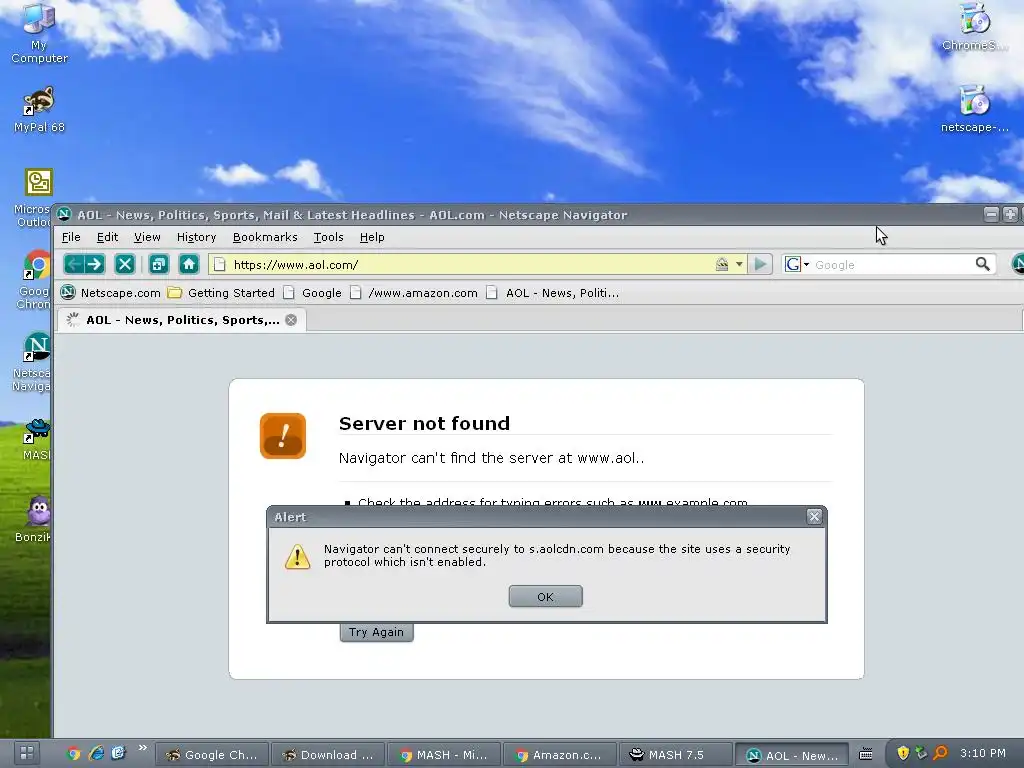This screenshot has height=768, width=1024.
Task: Click the keyboard icon in taskbar
Action: tap(865, 754)
